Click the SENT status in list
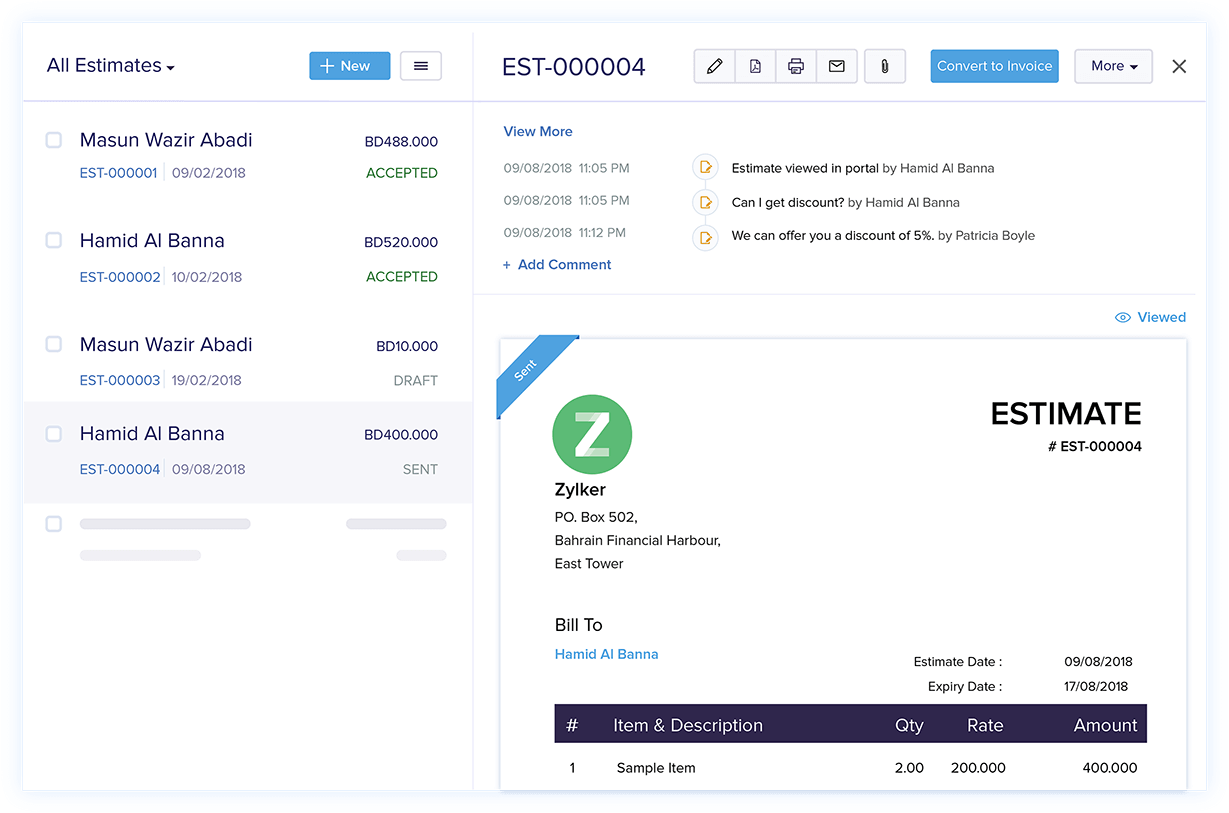 420,469
